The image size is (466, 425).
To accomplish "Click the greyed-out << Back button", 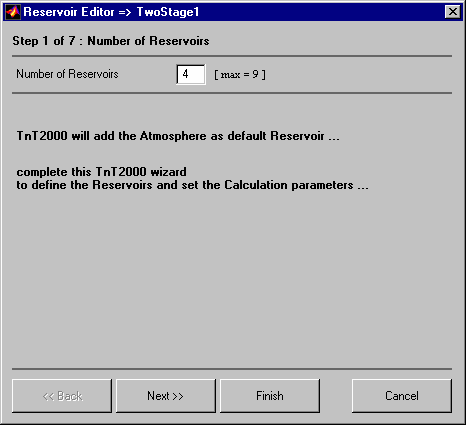I will point(62,396).
